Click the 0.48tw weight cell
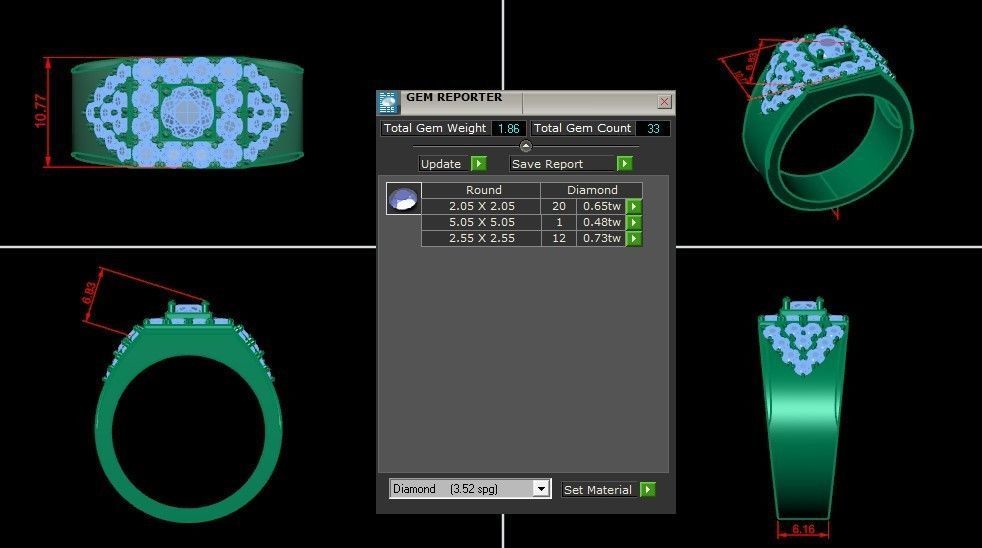 coord(601,222)
